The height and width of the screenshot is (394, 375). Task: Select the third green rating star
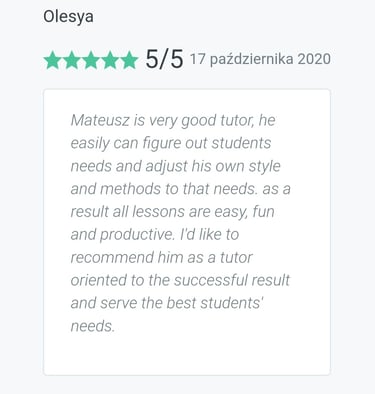[91, 61]
